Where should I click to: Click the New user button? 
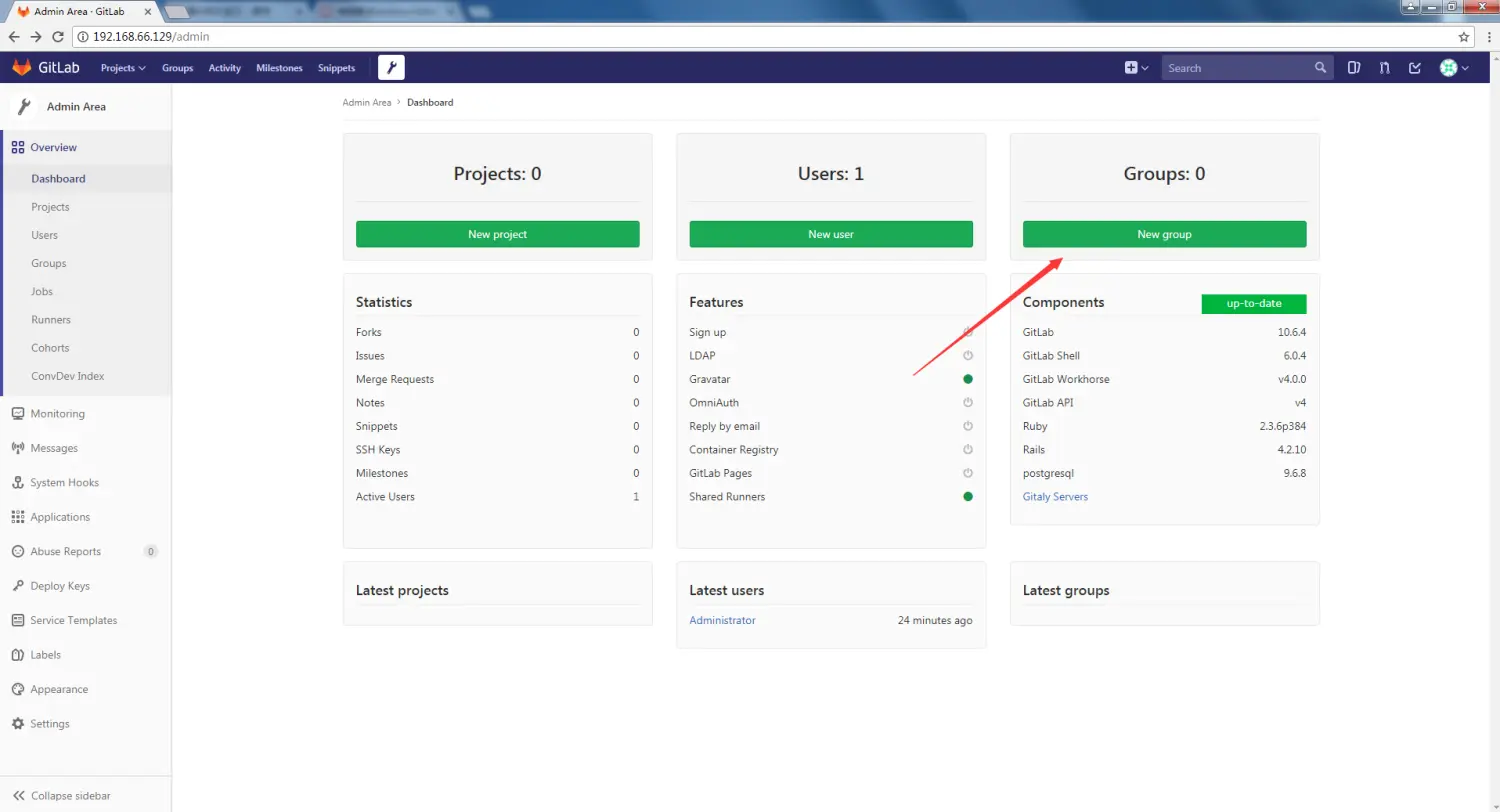tap(831, 234)
